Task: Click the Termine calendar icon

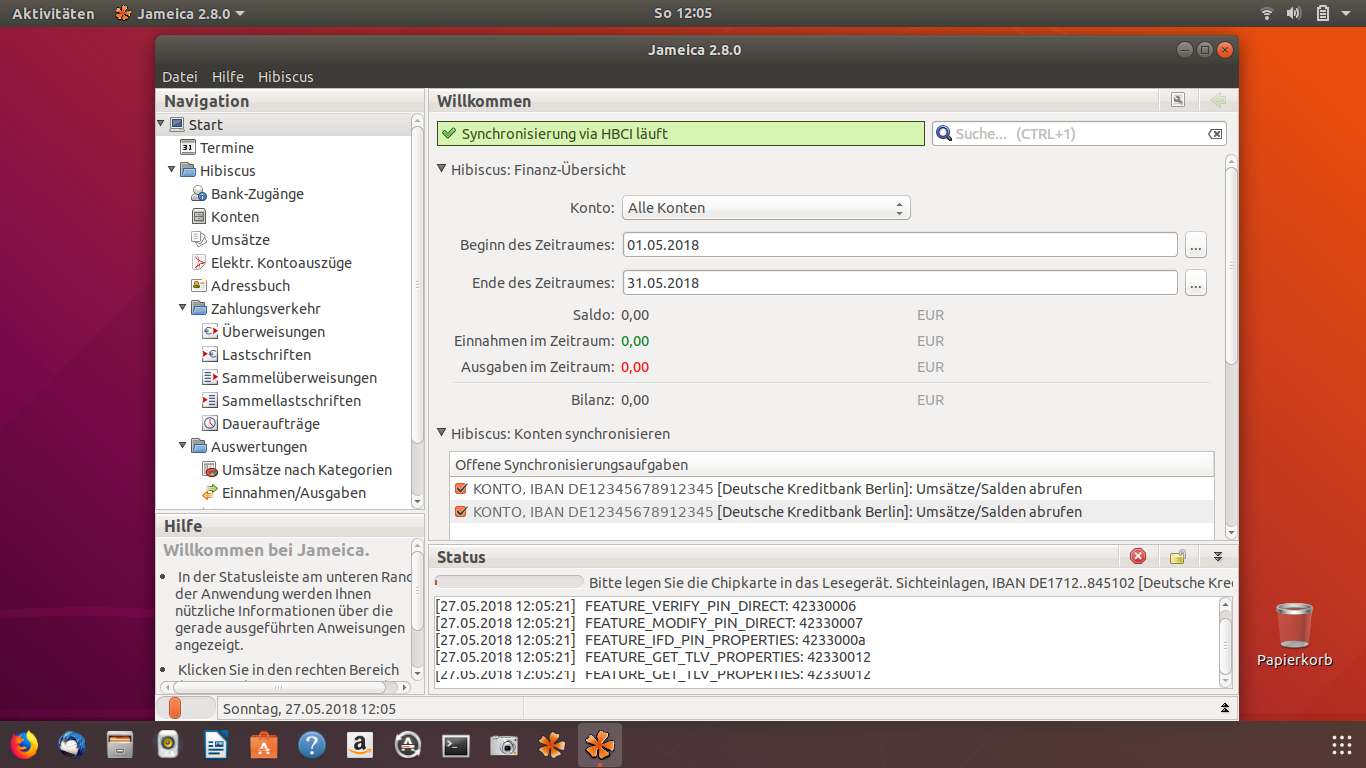Action: click(188, 148)
